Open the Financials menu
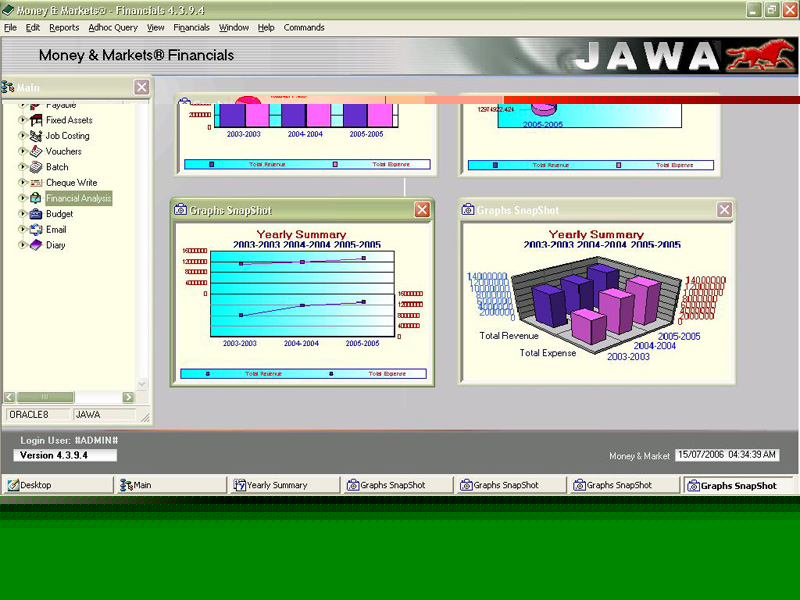Screen dimensions: 800x600 coord(191,28)
